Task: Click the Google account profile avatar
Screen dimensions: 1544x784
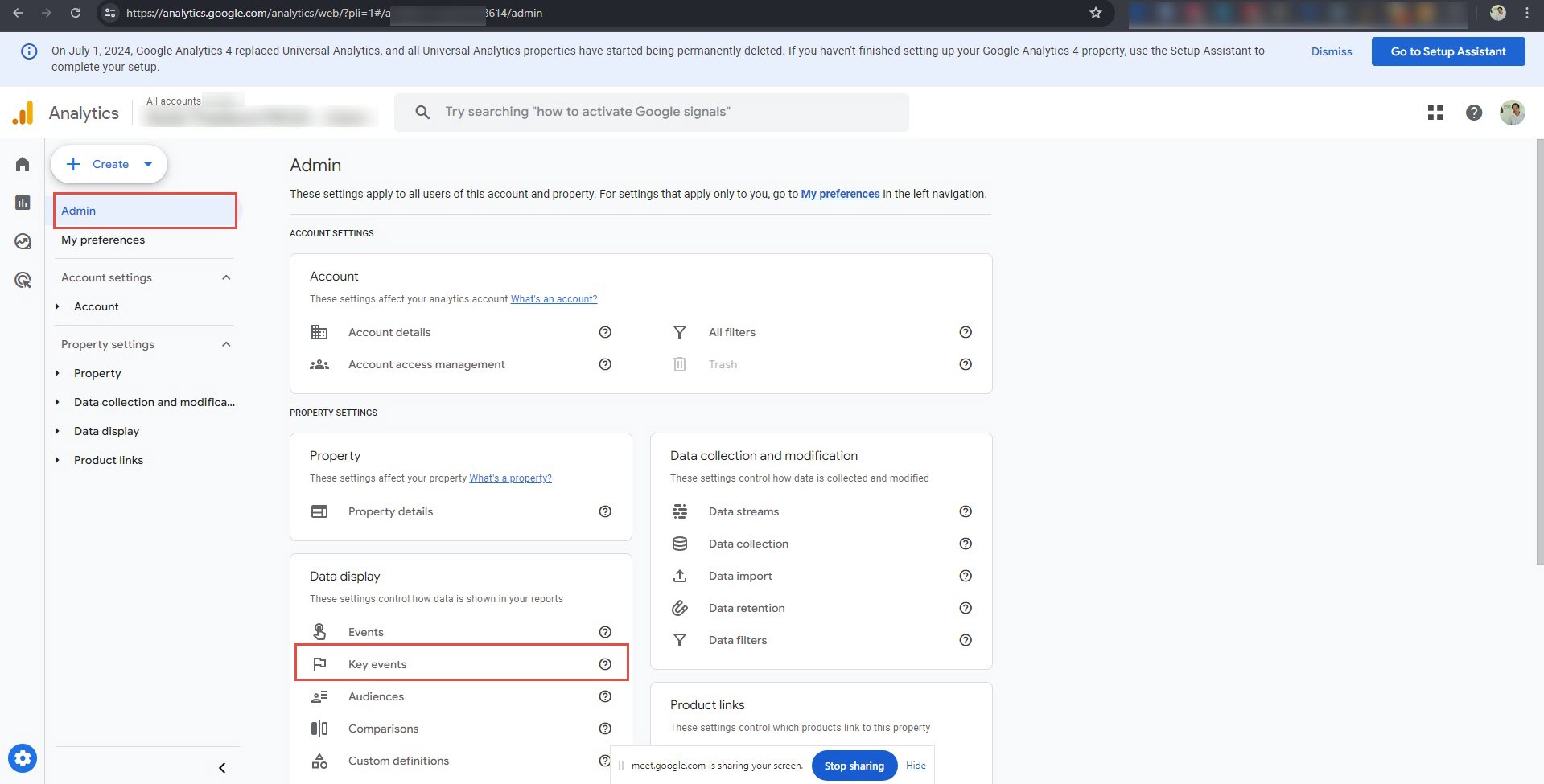Action: click(x=1512, y=113)
